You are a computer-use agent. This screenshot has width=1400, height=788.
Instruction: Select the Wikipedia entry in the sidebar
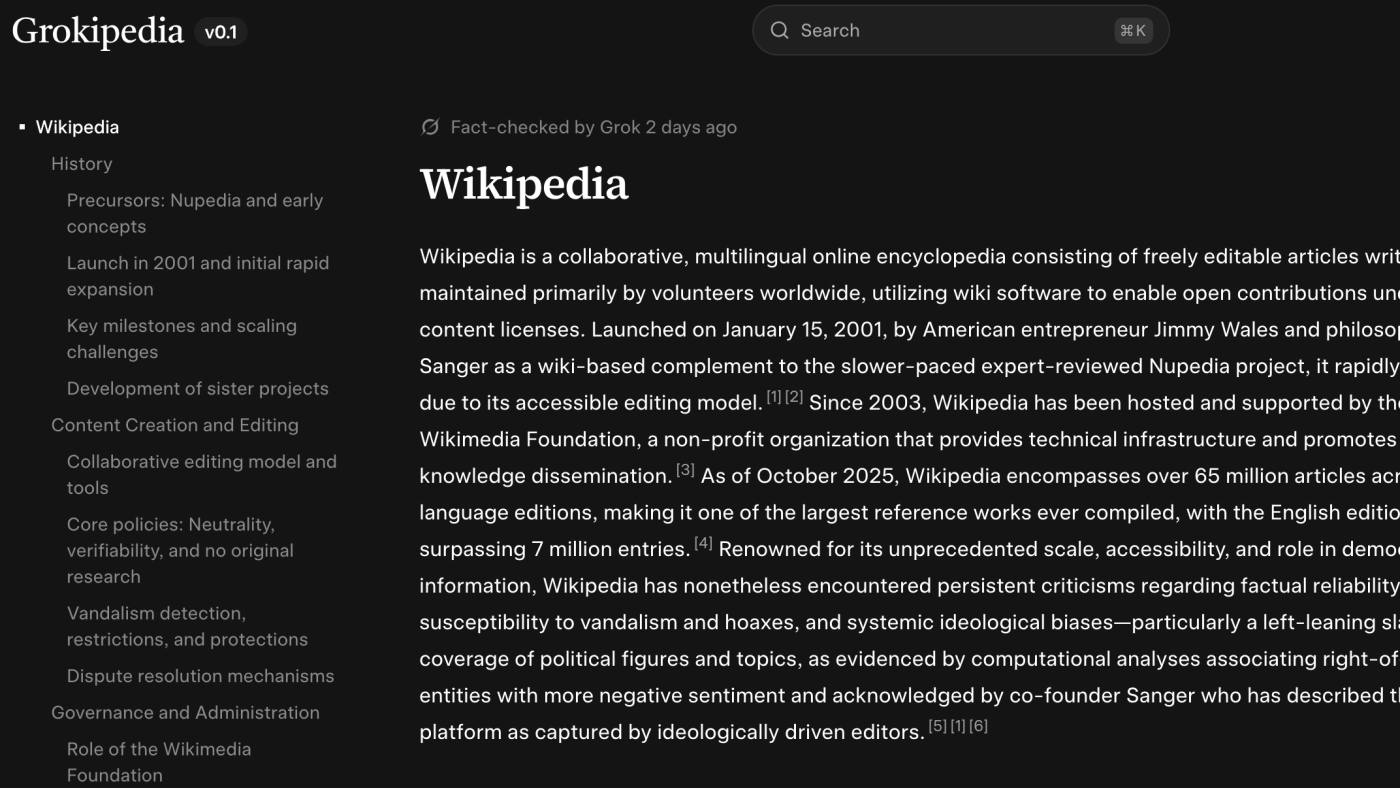click(78, 127)
